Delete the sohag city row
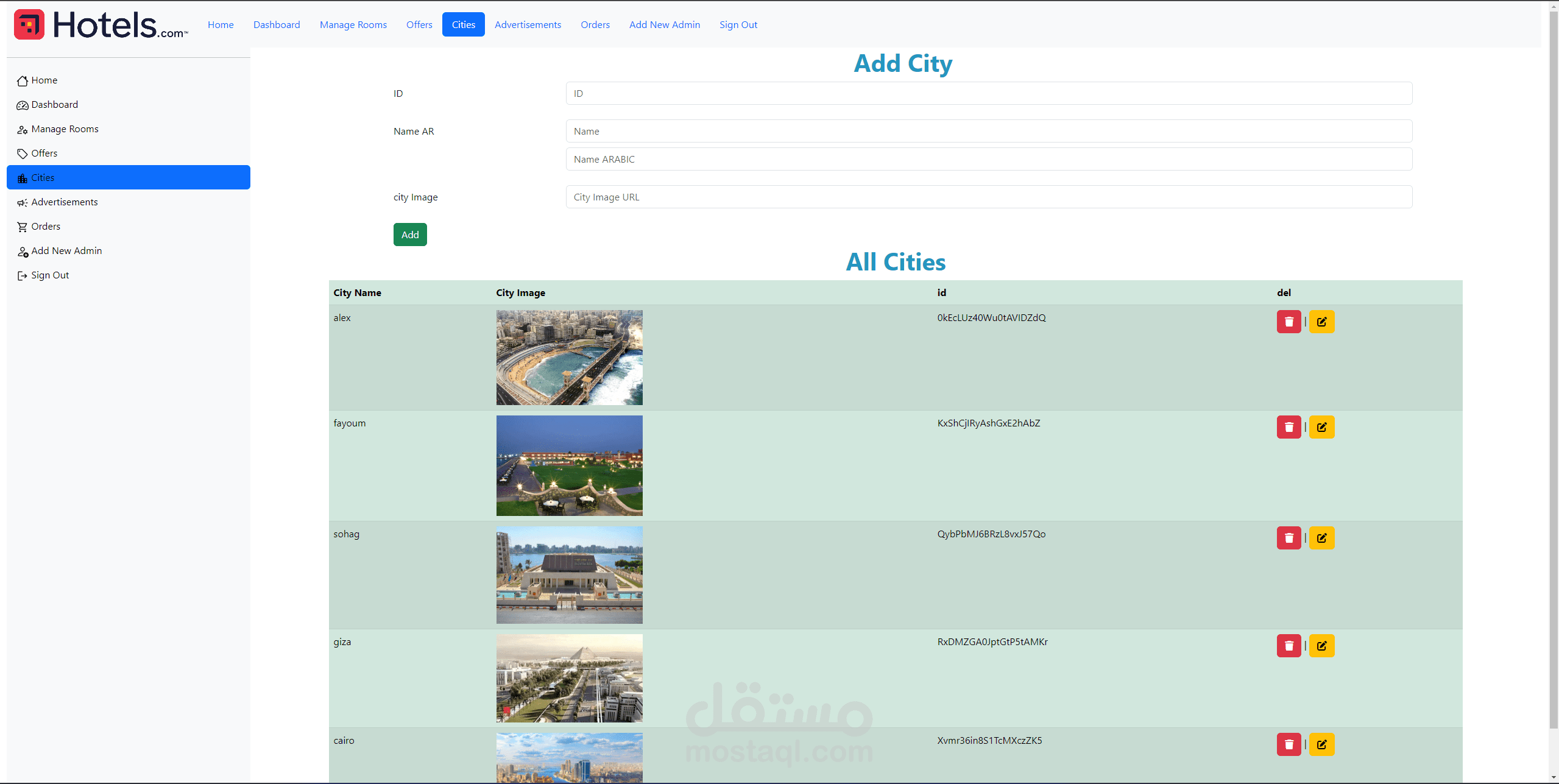The height and width of the screenshot is (784, 1559). 1288,538
